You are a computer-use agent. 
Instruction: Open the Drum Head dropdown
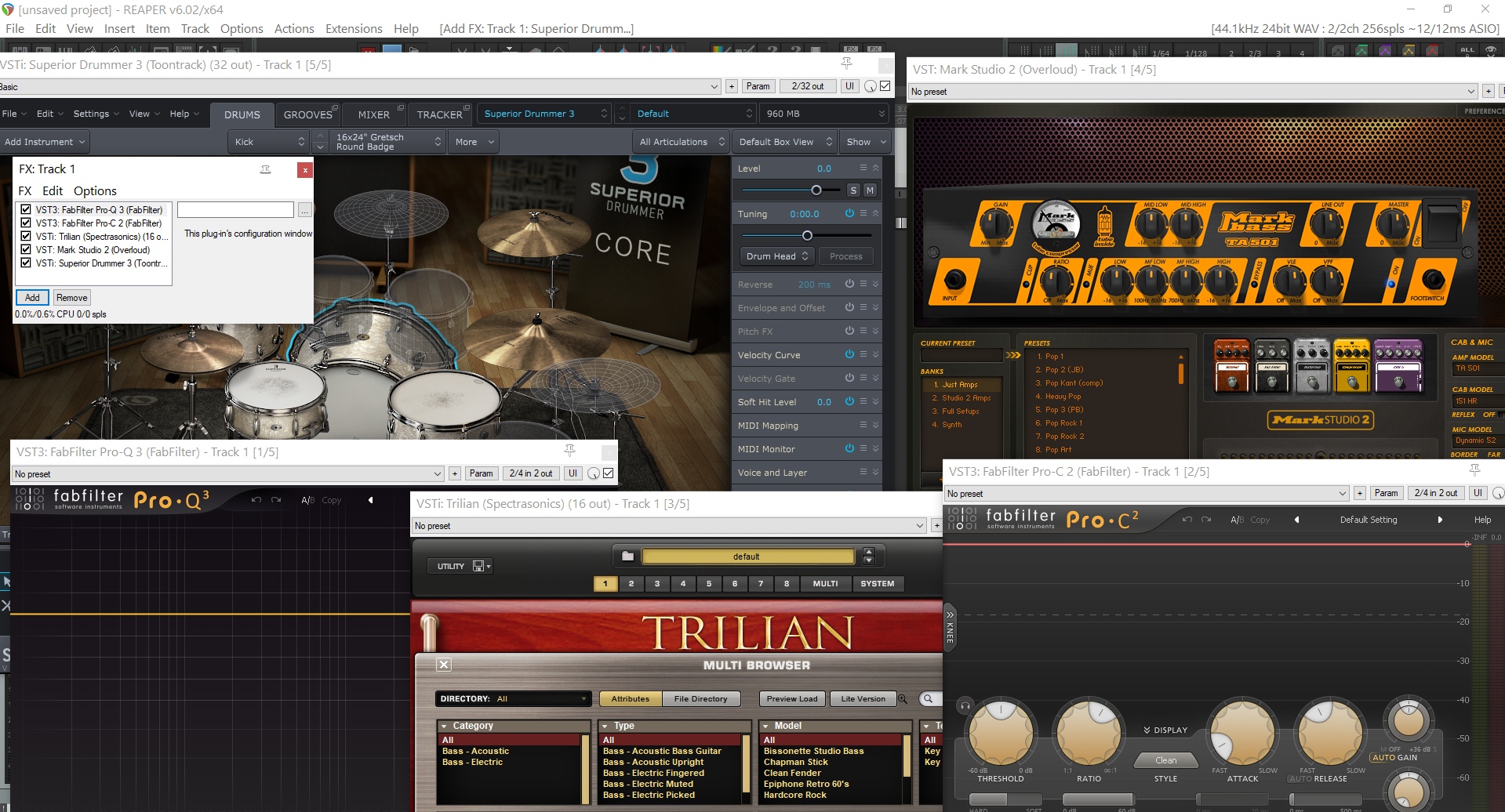tap(778, 256)
